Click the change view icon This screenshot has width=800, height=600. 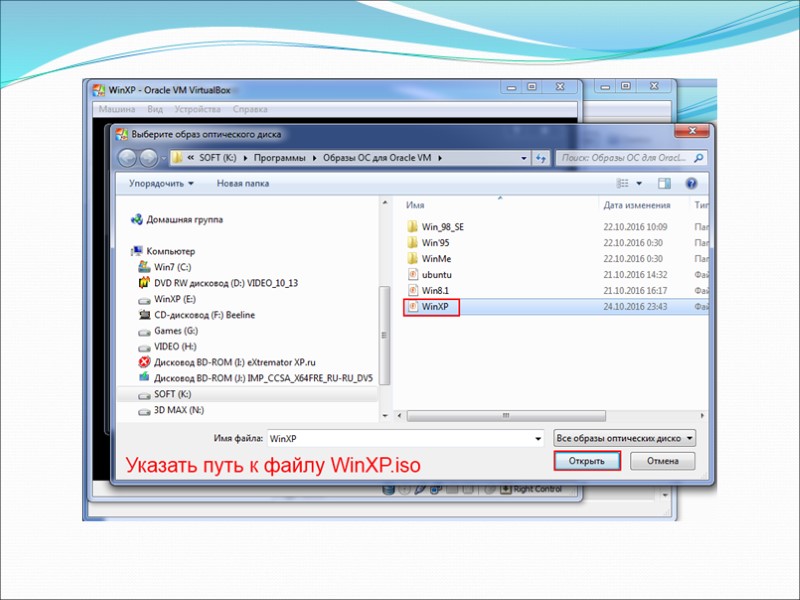[x=622, y=183]
